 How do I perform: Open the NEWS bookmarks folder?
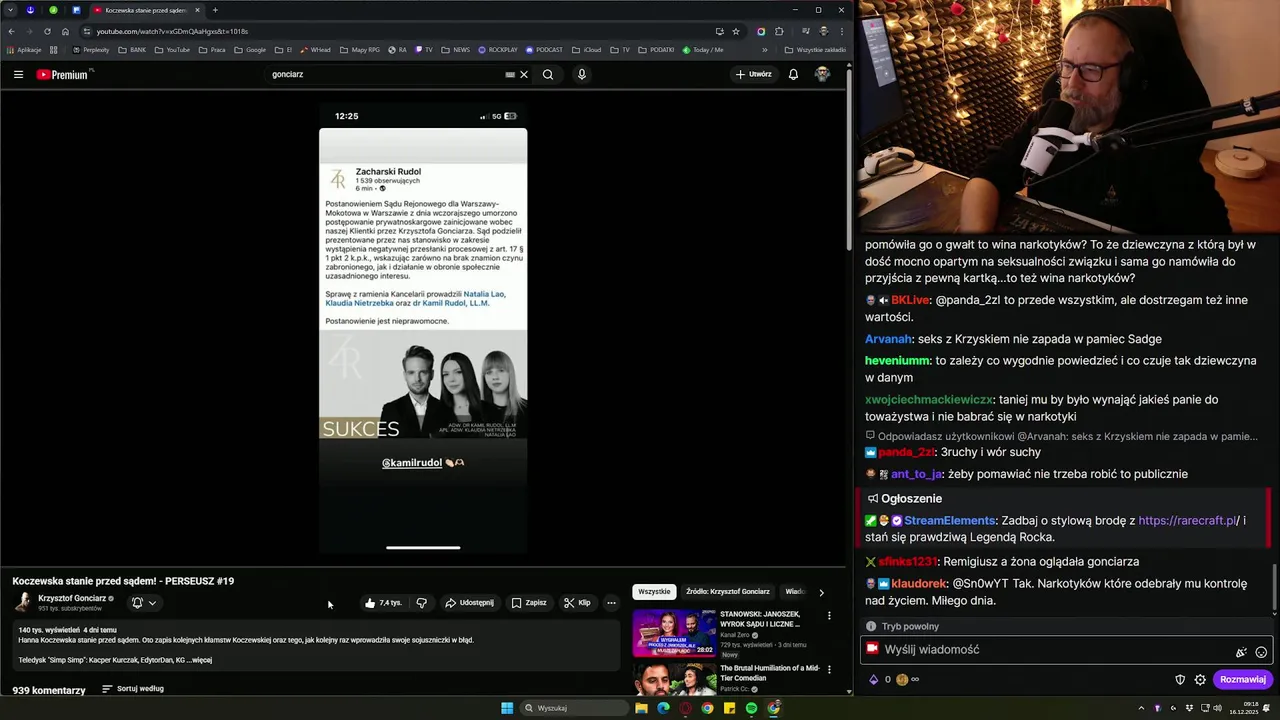pyautogui.click(x=455, y=49)
